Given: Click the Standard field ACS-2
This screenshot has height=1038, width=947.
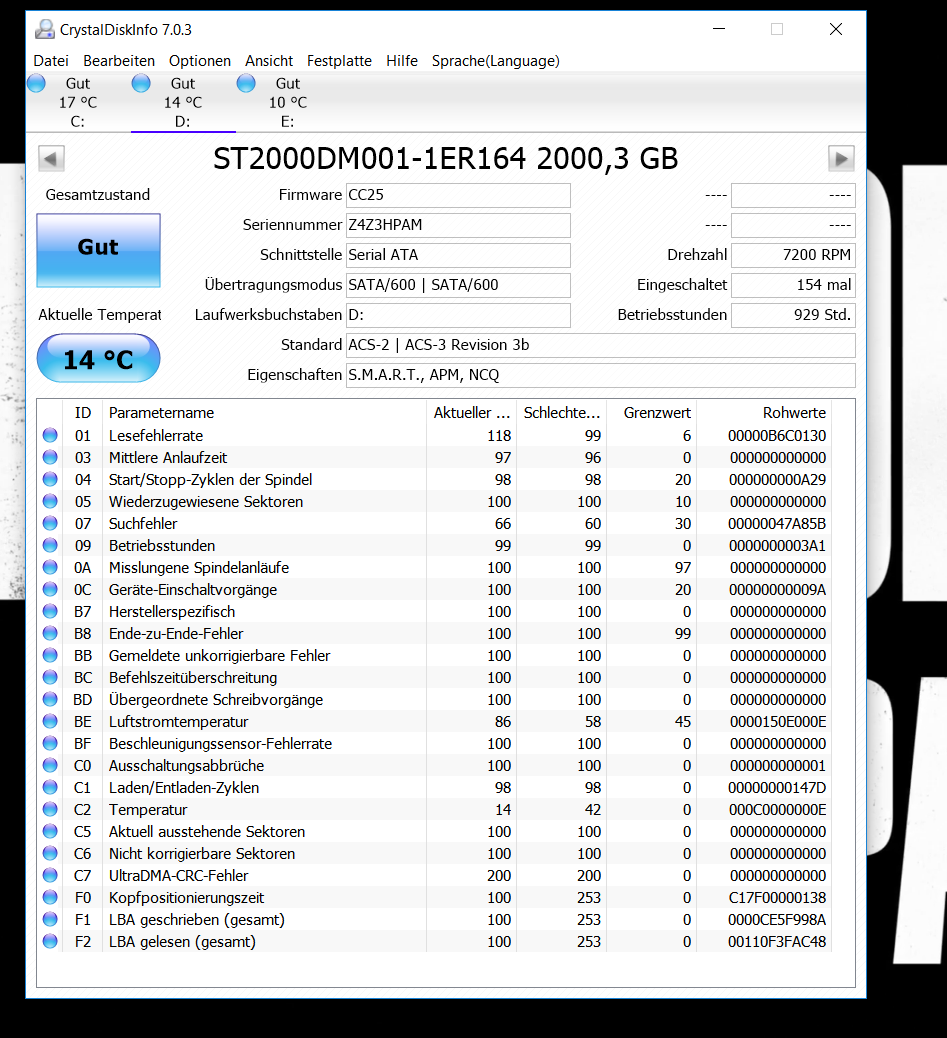Looking at the screenshot, I should click(601, 345).
